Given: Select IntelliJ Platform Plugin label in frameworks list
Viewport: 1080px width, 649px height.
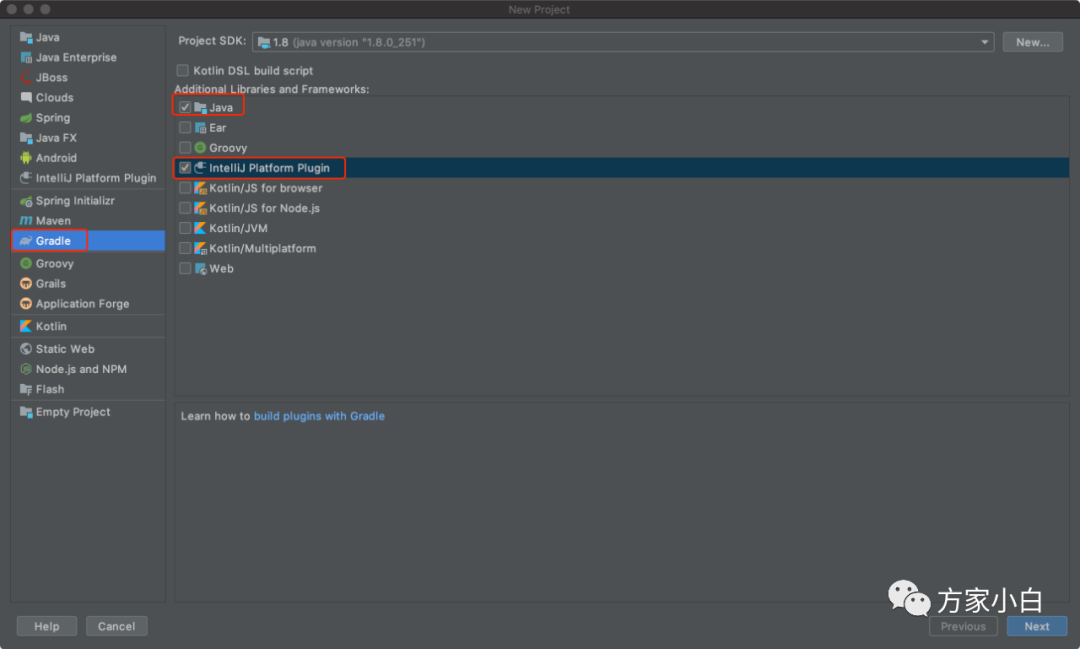Looking at the screenshot, I should (x=269, y=168).
